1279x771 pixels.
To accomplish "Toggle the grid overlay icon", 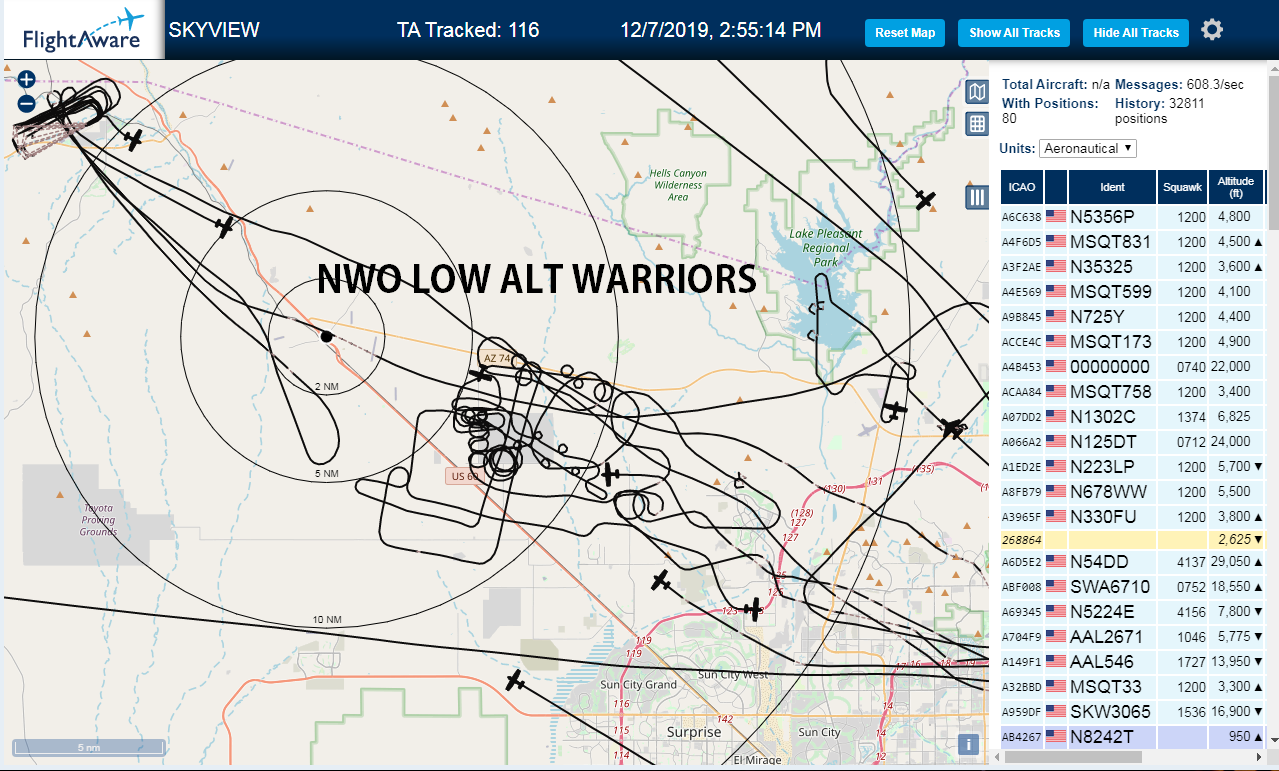I will tap(977, 124).
